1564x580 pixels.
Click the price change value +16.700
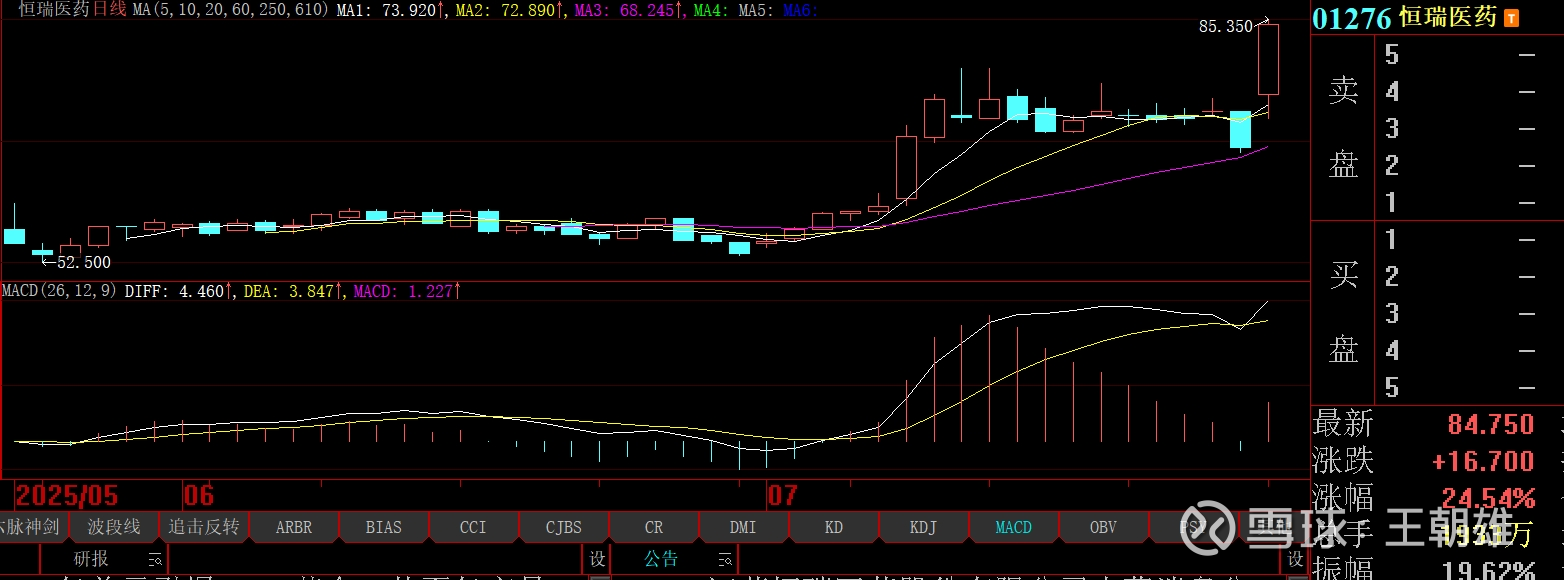point(1484,461)
